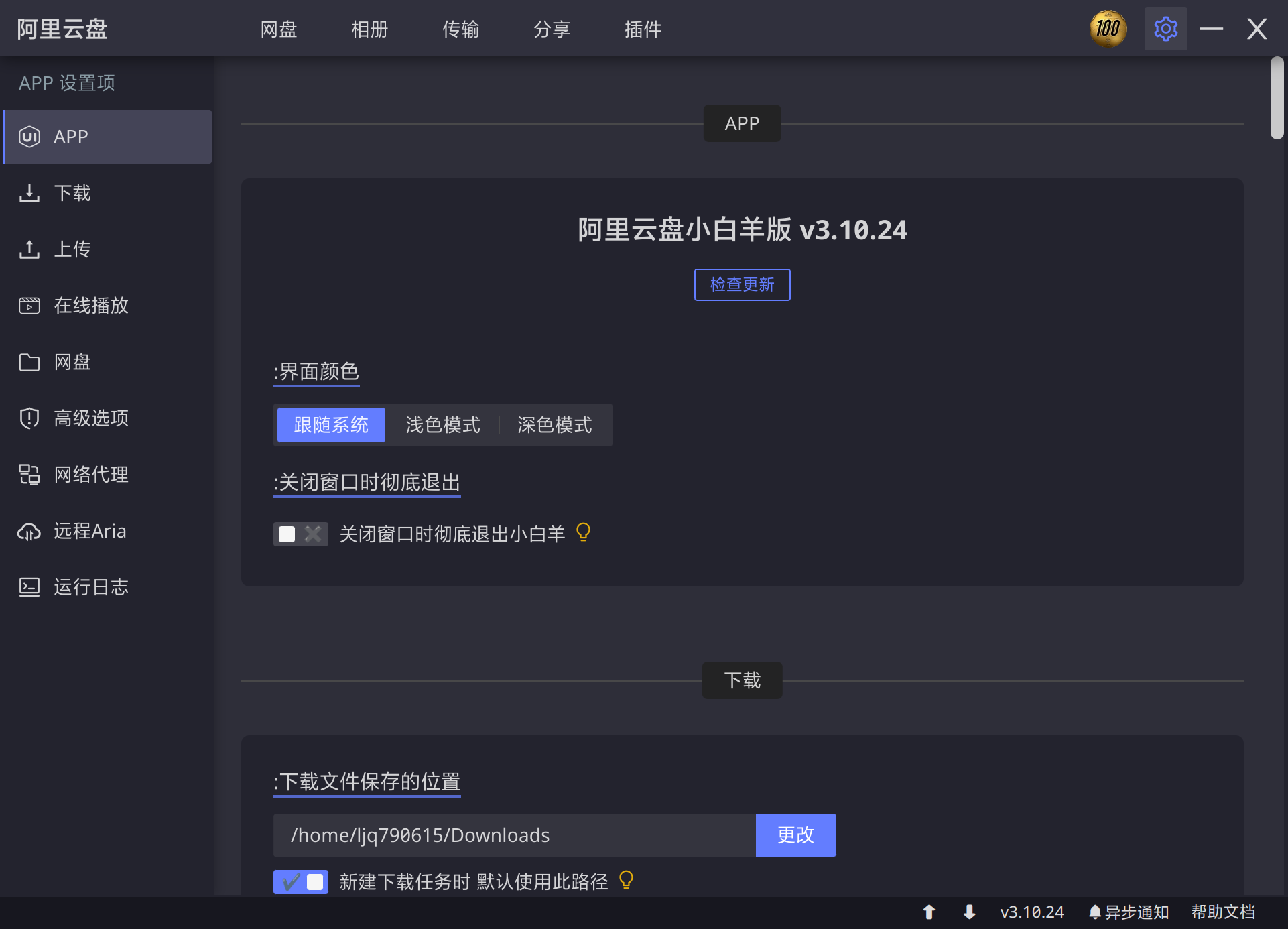Select 深色模式 interface color

(554, 425)
